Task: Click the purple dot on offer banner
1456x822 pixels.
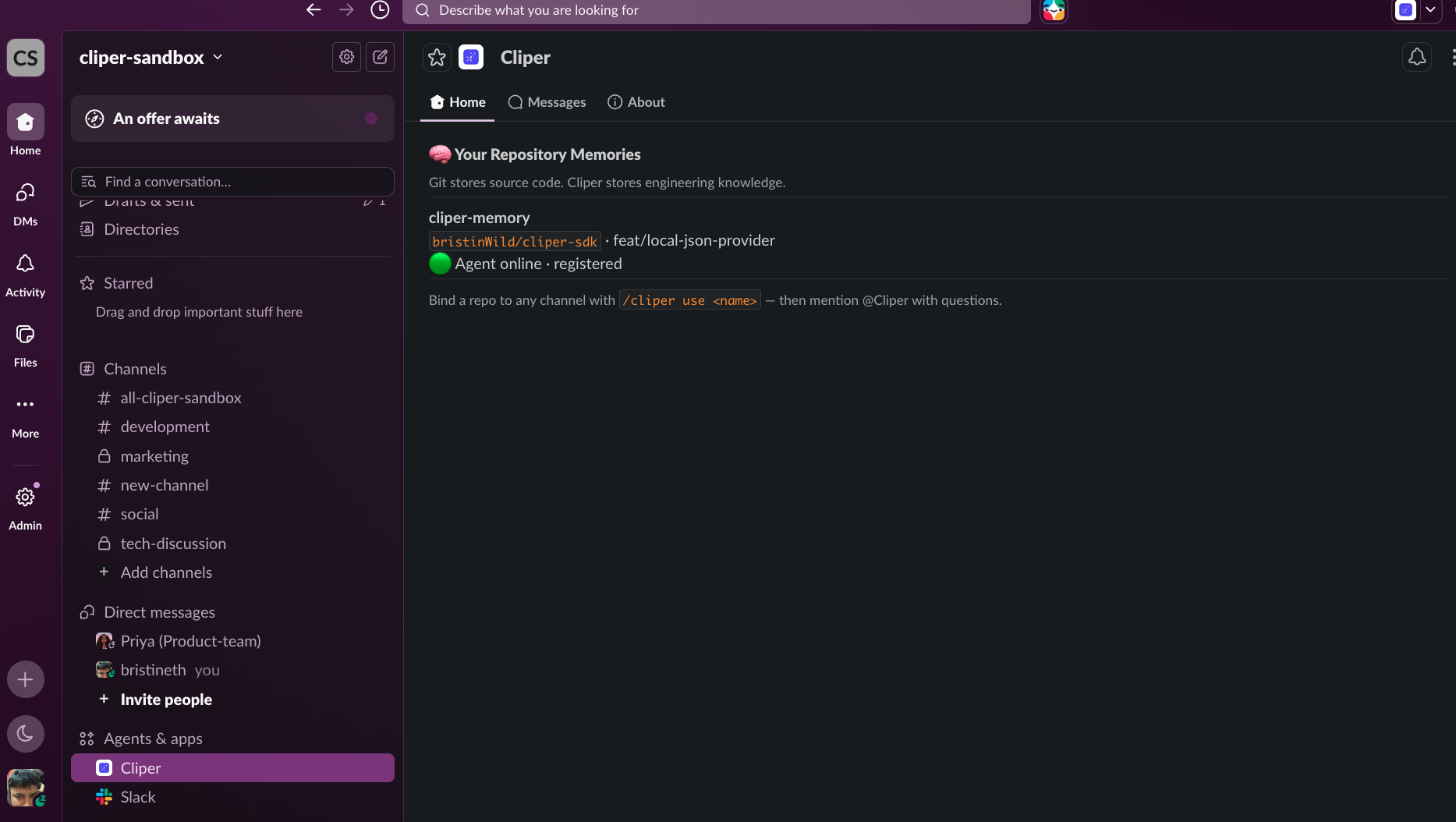Action: tap(371, 119)
